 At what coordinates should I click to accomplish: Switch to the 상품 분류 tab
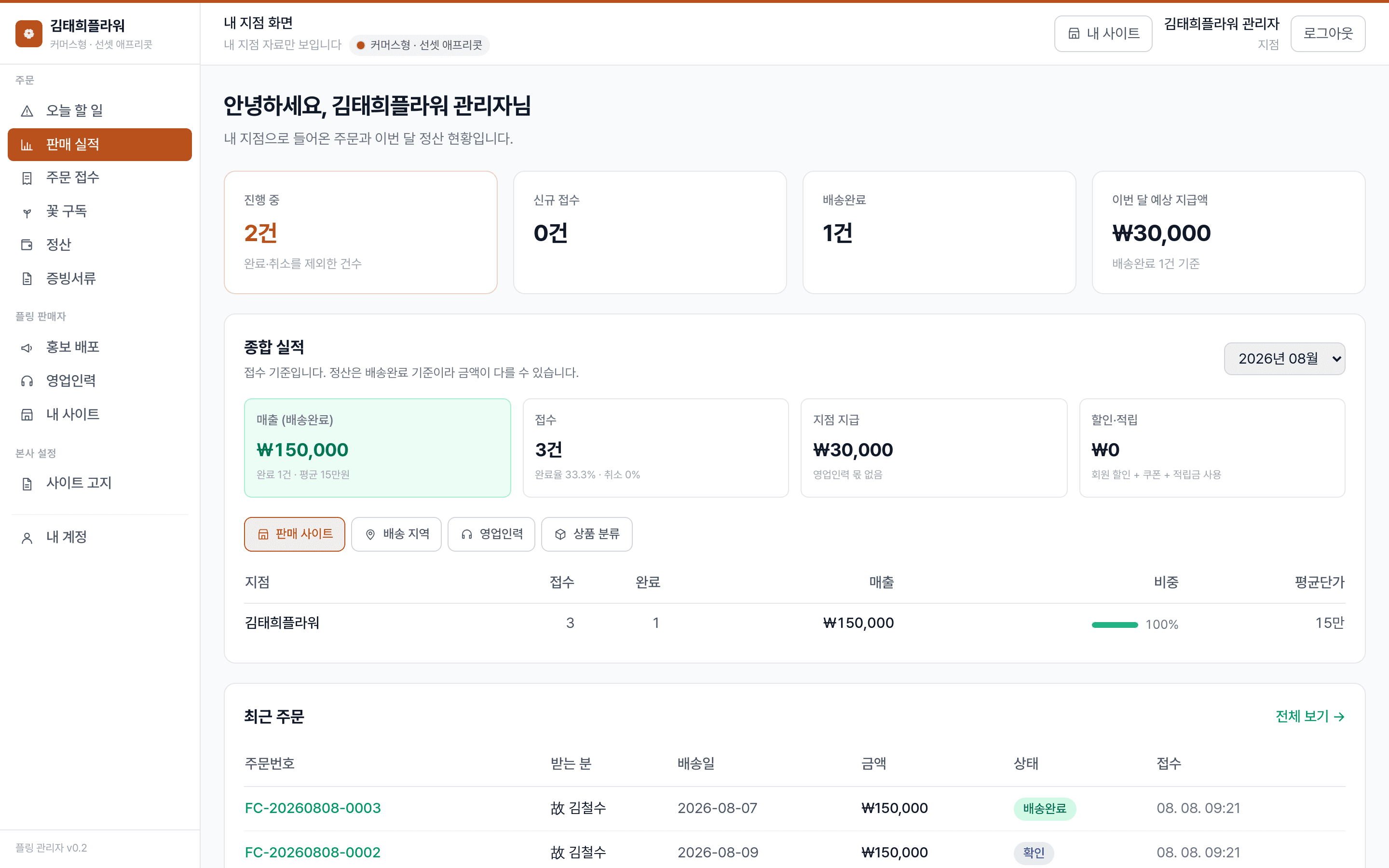tap(586, 534)
